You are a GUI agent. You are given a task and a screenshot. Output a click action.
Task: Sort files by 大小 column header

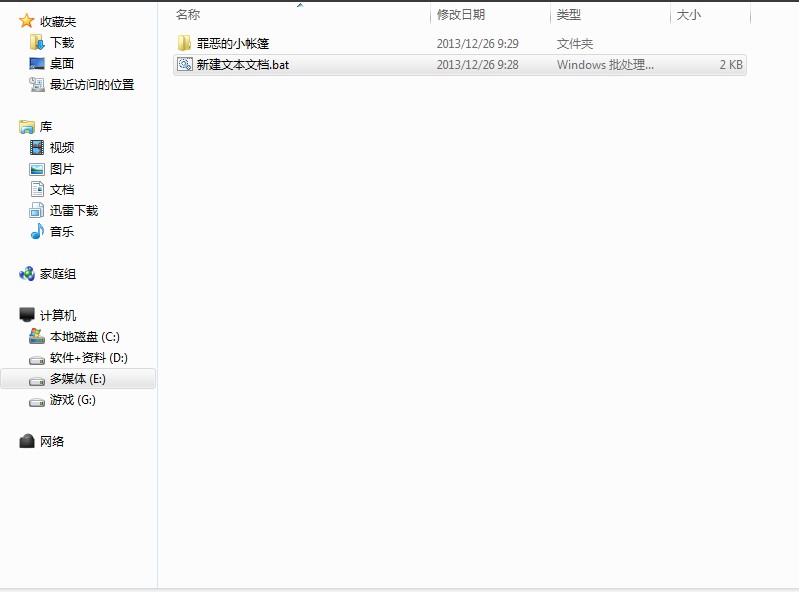click(x=689, y=14)
